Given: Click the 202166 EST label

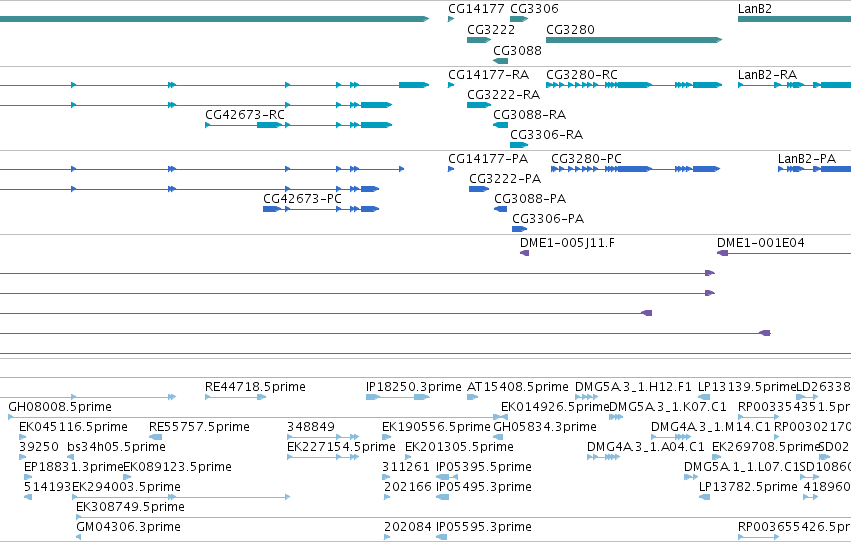Looking at the screenshot, I should tap(408, 487).
